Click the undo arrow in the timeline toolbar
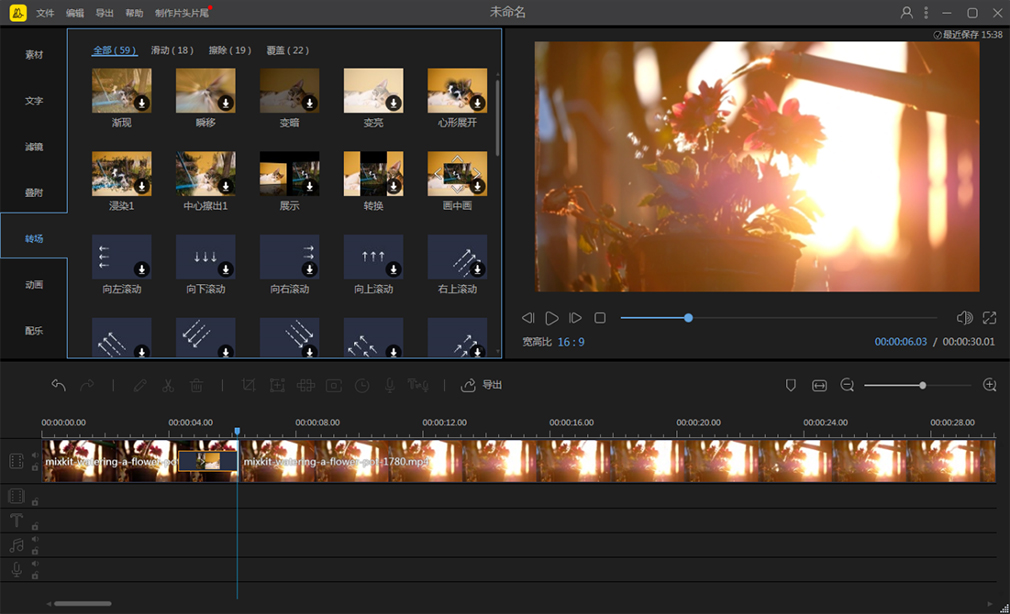 pyautogui.click(x=59, y=385)
